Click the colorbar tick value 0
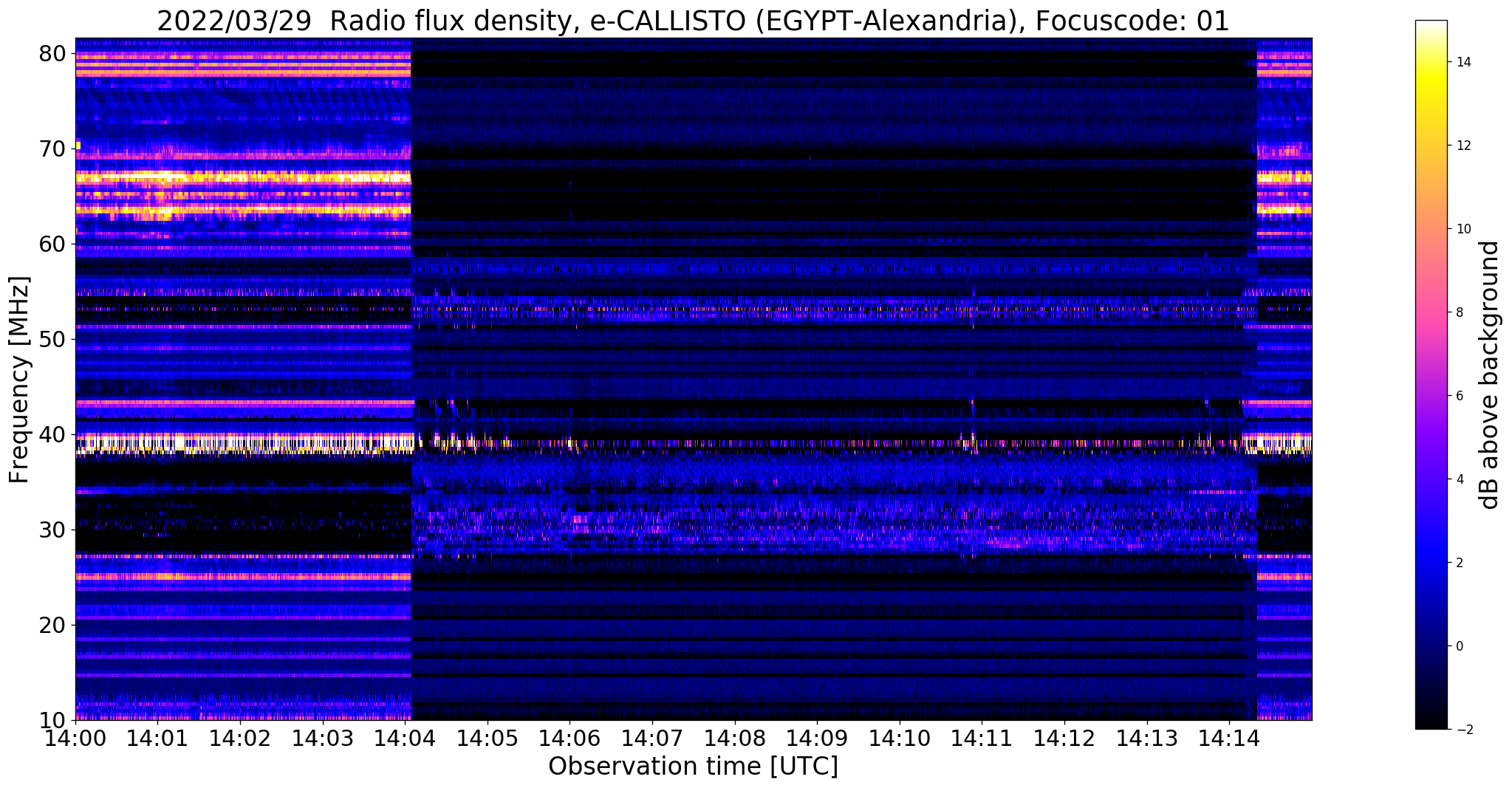This screenshot has height=788, width=1512. coord(1460,646)
